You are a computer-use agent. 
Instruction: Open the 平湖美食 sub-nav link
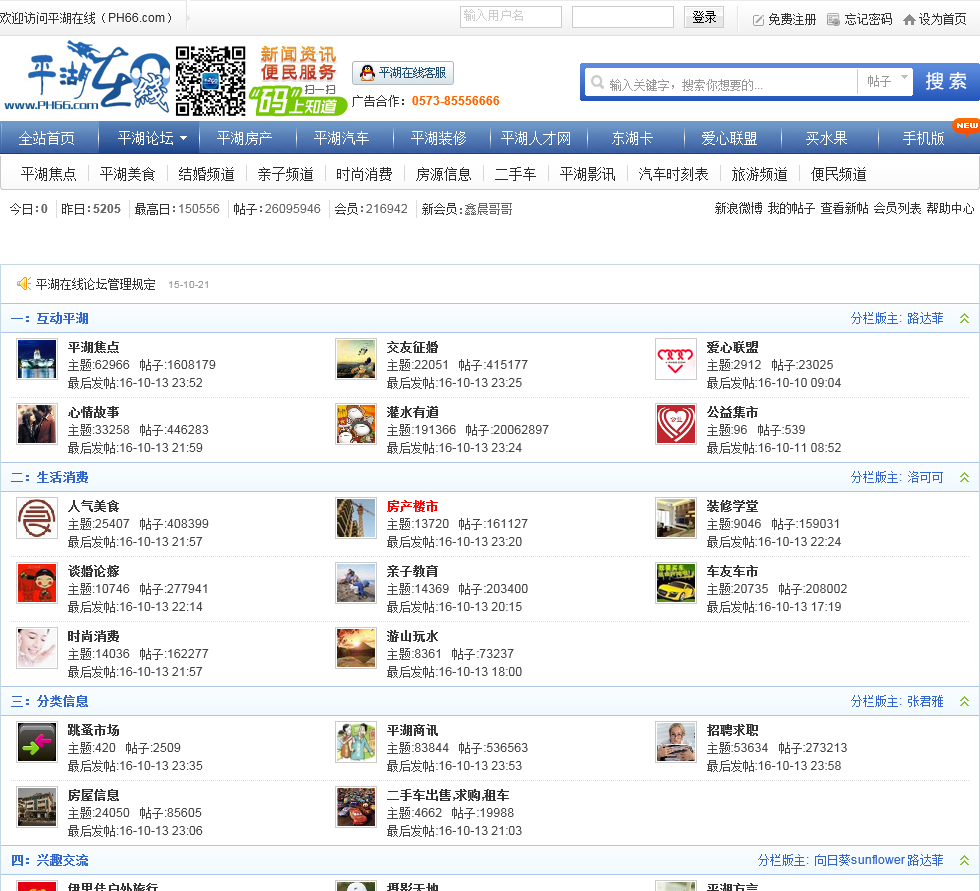coord(128,174)
